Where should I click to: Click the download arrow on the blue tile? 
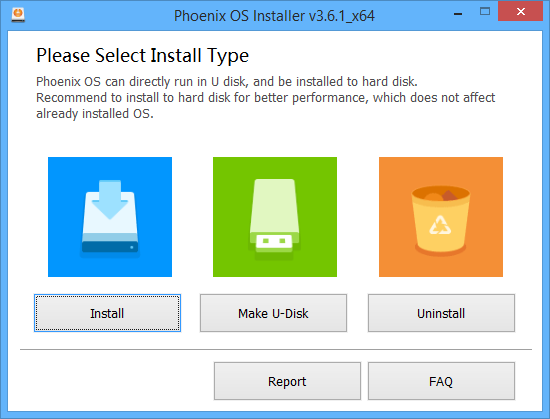point(110,199)
